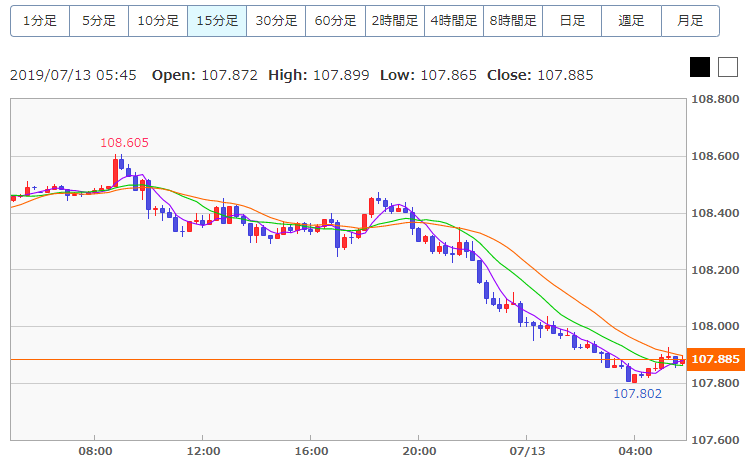This screenshot has height=470, width=754.
Task: Show the daily 日足 chart
Action: [572, 21]
